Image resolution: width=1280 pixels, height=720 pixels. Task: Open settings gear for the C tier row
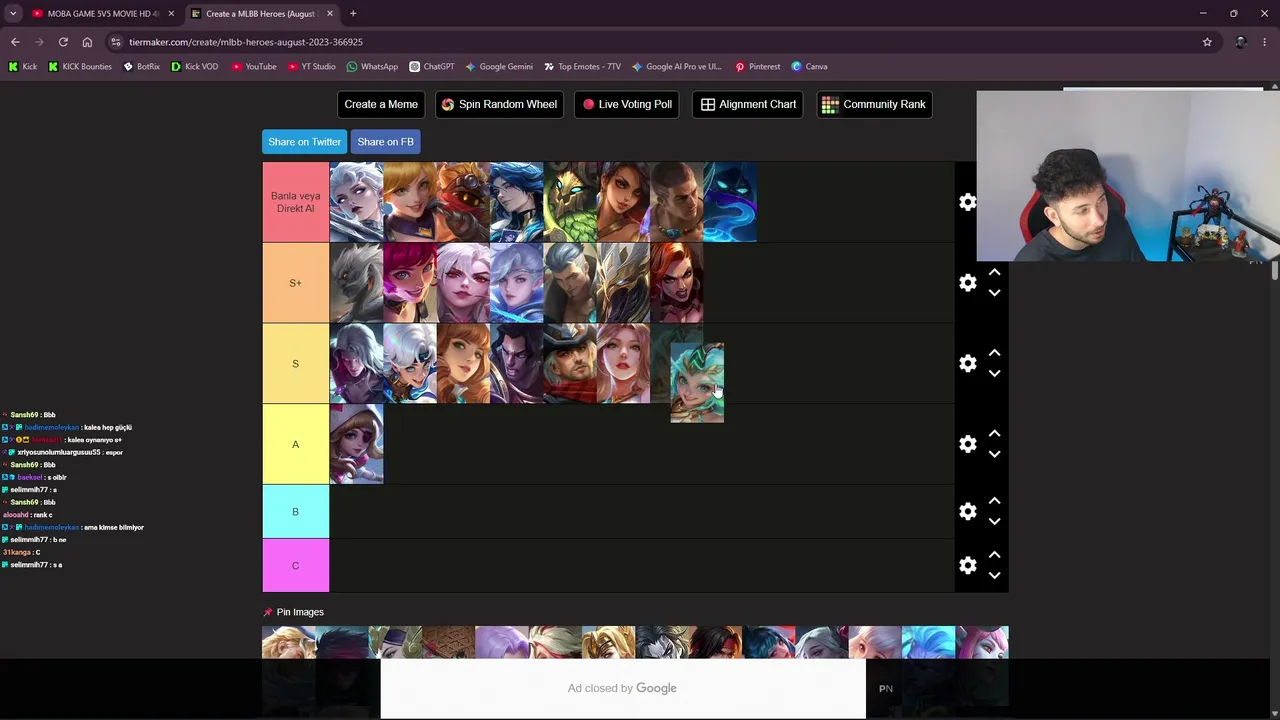[x=967, y=565]
